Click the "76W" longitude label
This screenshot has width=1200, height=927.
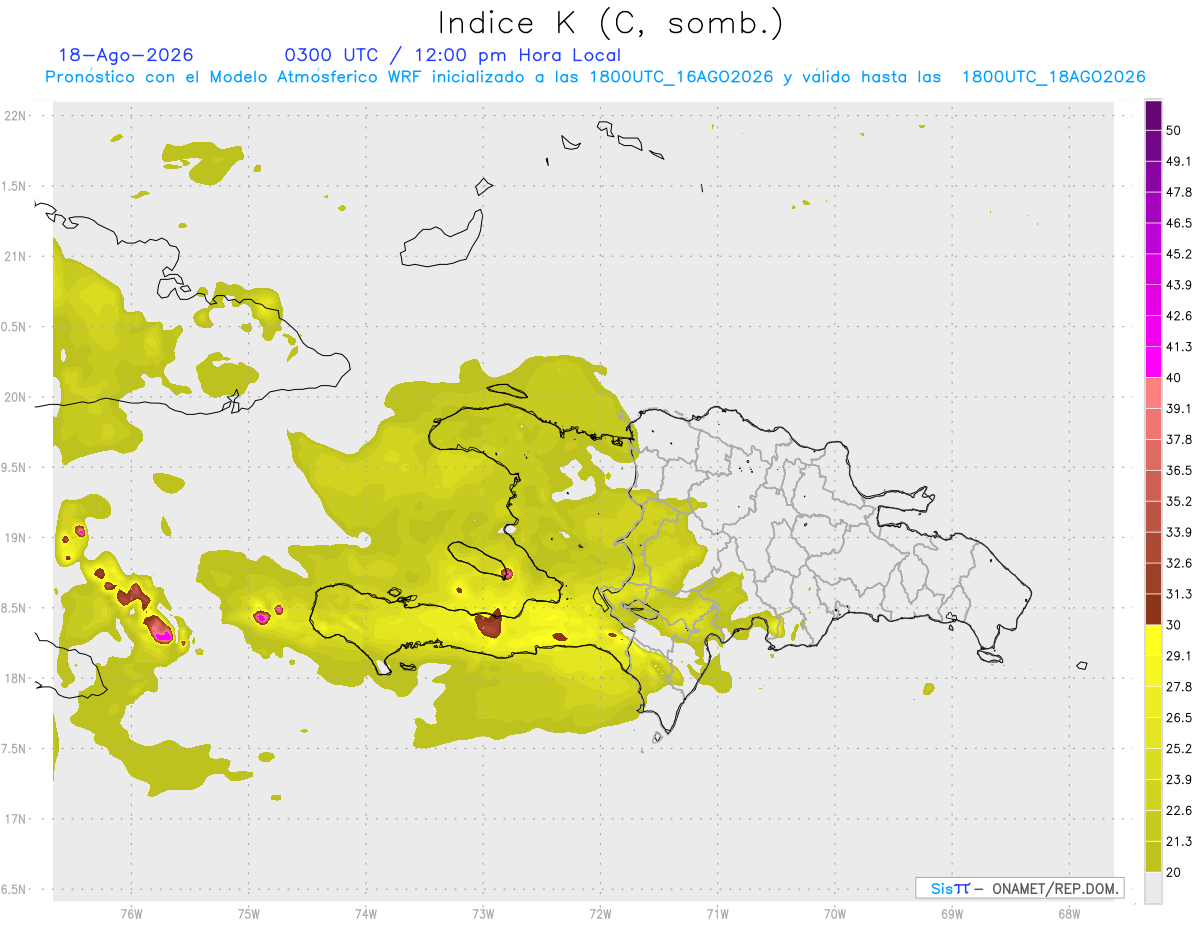pyautogui.click(x=131, y=914)
